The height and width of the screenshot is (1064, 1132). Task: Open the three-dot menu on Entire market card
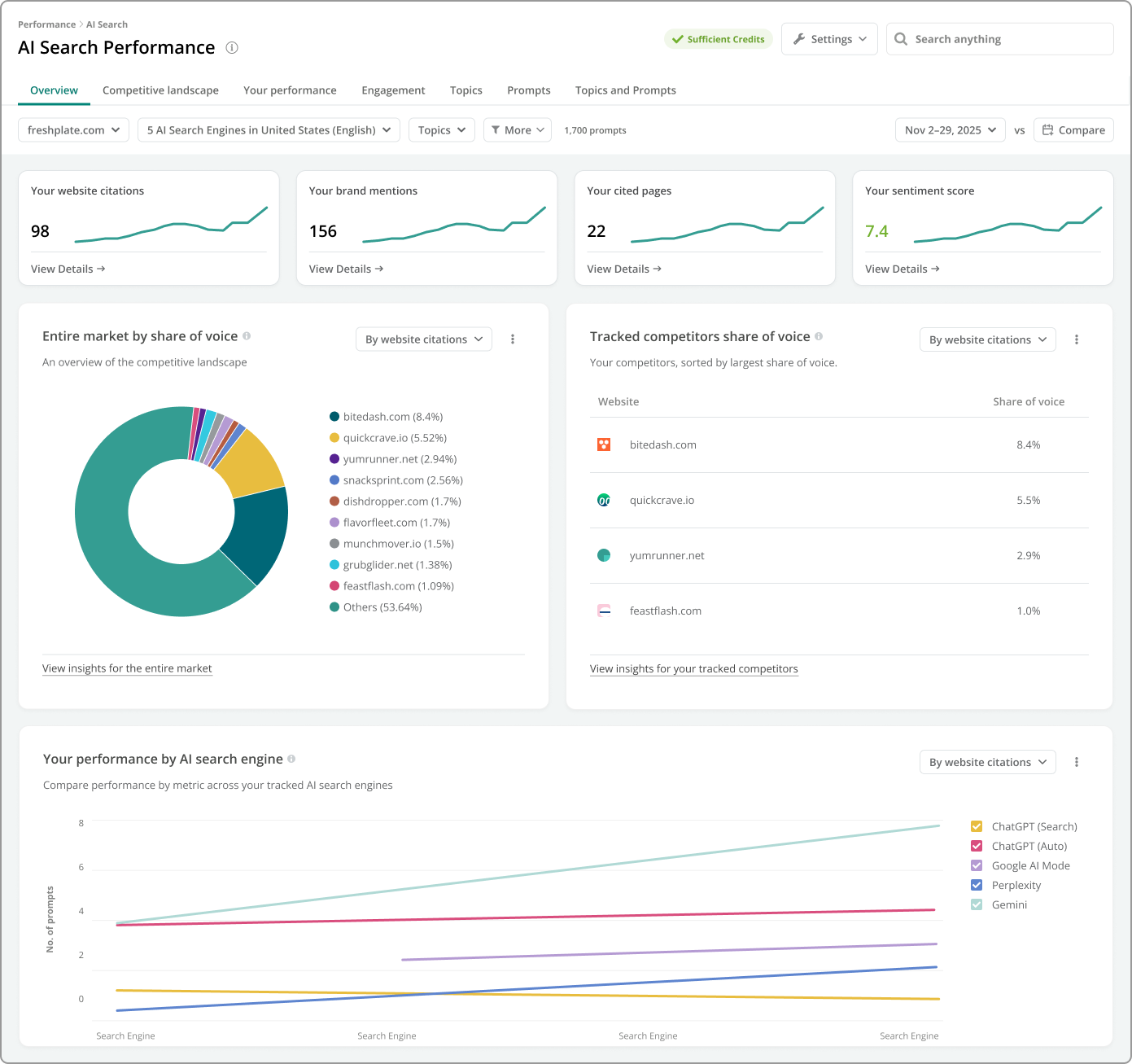[x=513, y=339]
